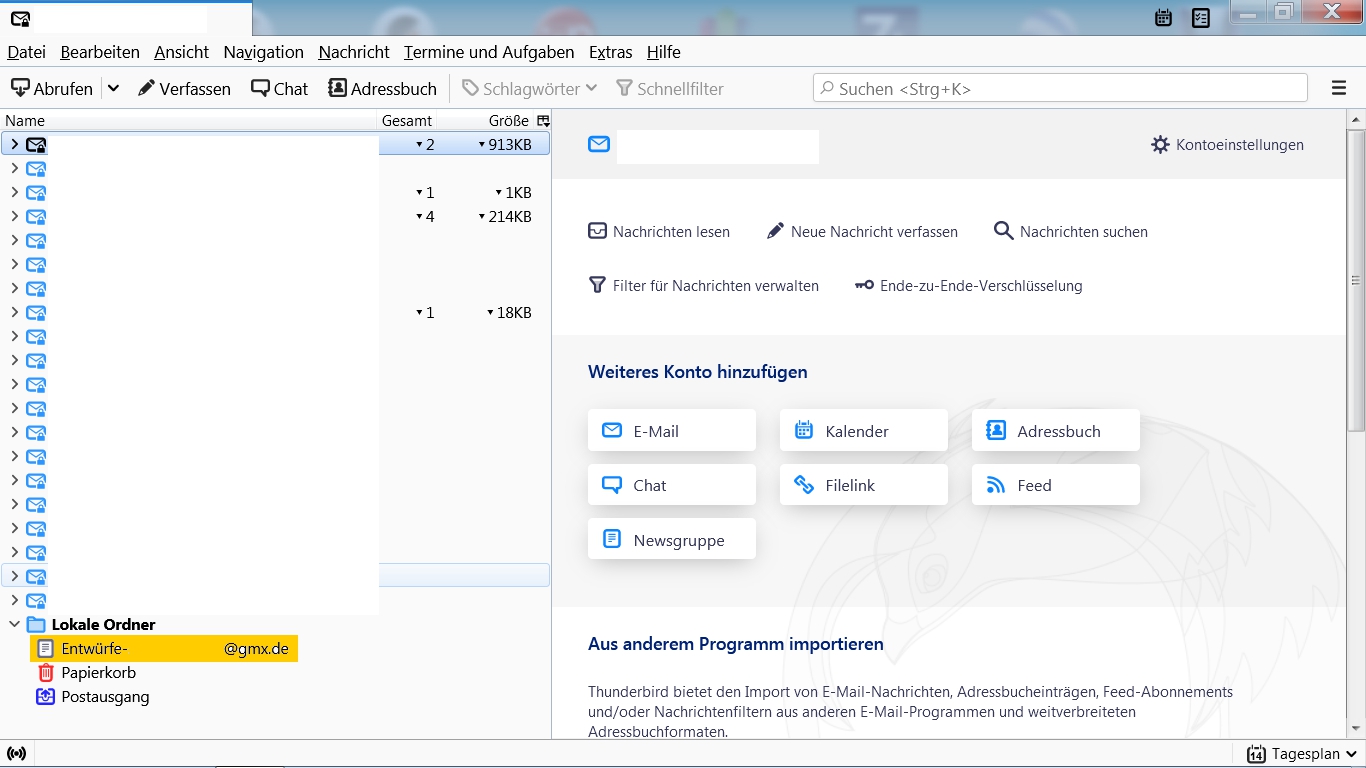Screen dimensions: 1366x768
Task: Open Kontoeinstellungen account settings
Action: 1227,144
